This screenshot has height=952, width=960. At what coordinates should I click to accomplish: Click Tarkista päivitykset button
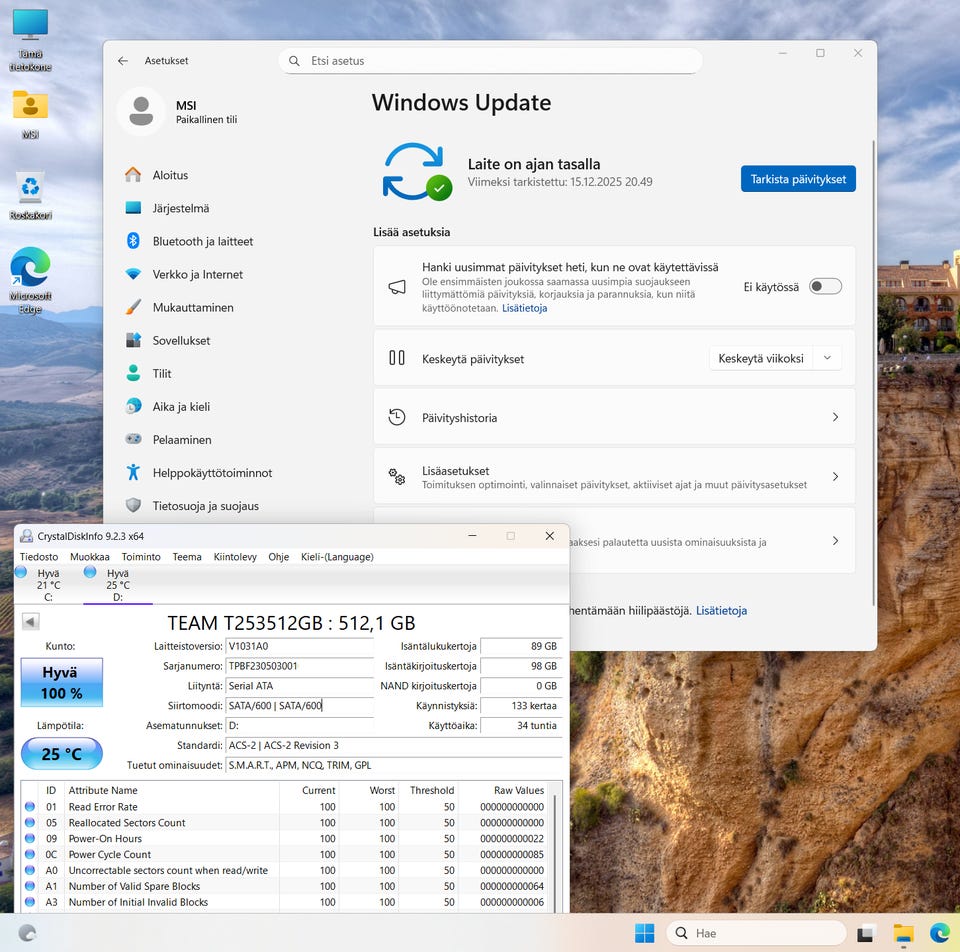(x=798, y=179)
